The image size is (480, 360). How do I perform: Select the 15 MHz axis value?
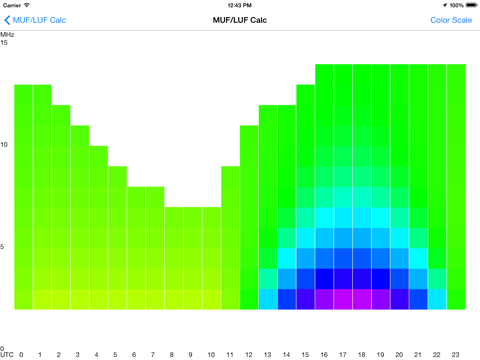[x=4, y=42]
